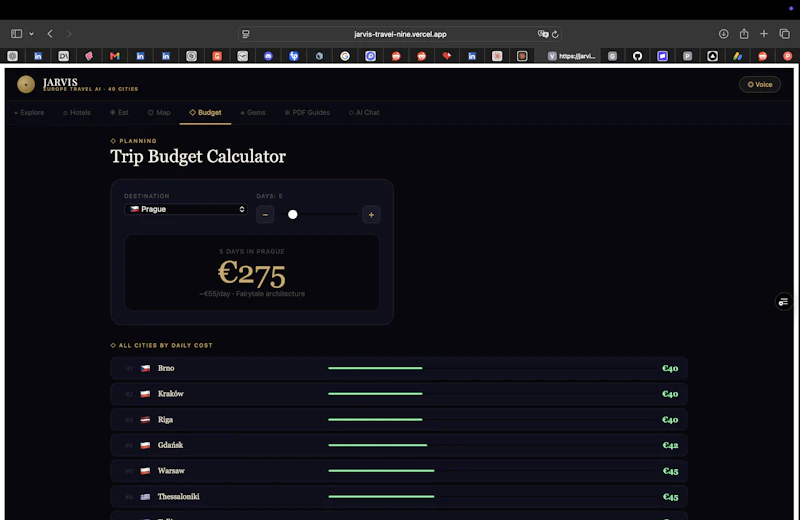The height and width of the screenshot is (520, 800).
Task: Switch to the Google Ads tab
Action: coord(738,56)
